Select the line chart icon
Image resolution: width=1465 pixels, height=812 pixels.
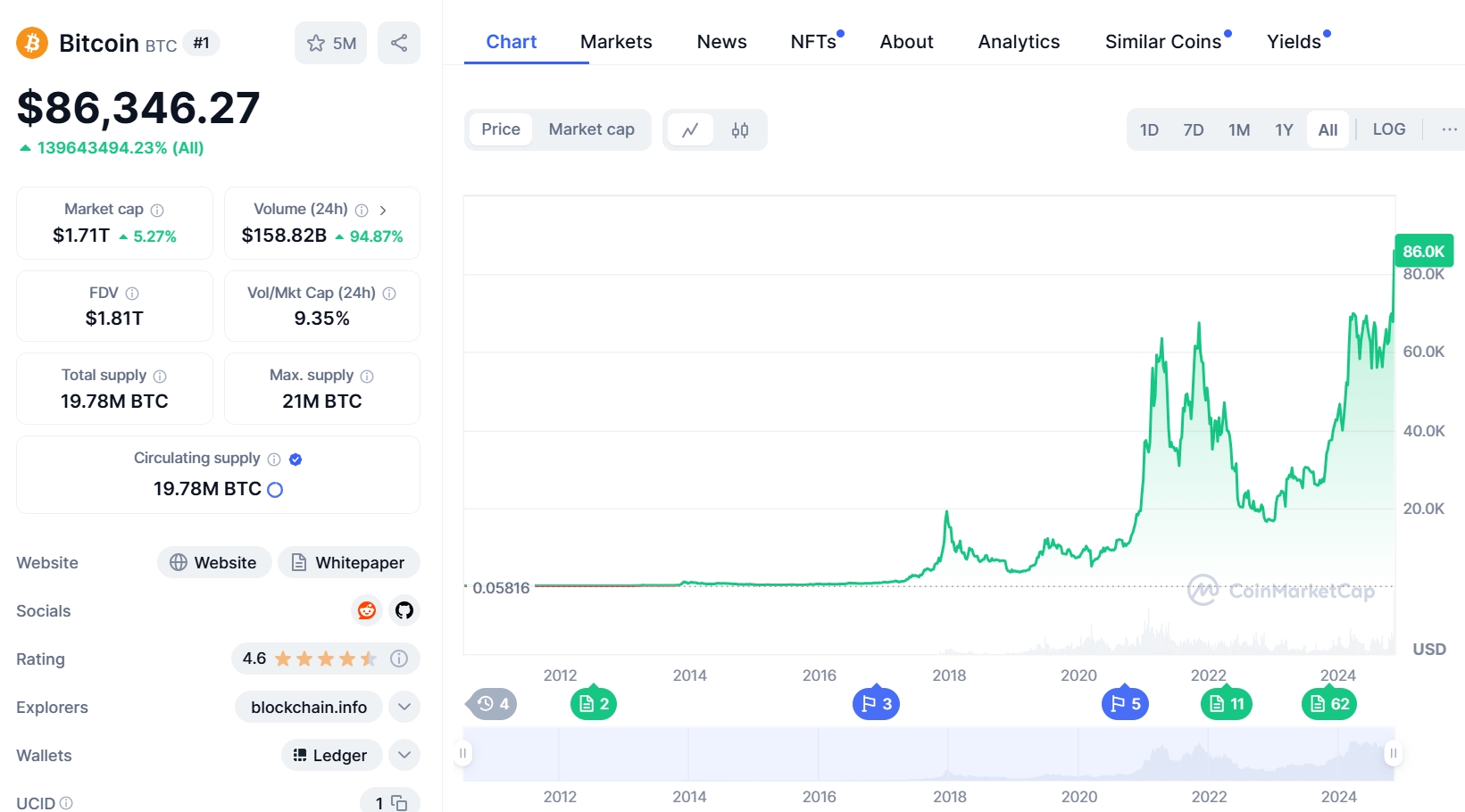(x=690, y=130)
